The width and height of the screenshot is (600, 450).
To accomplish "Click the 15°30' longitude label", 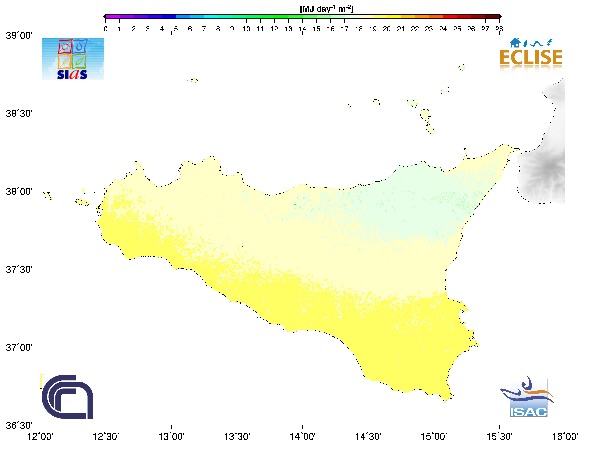I will [499, 437].
